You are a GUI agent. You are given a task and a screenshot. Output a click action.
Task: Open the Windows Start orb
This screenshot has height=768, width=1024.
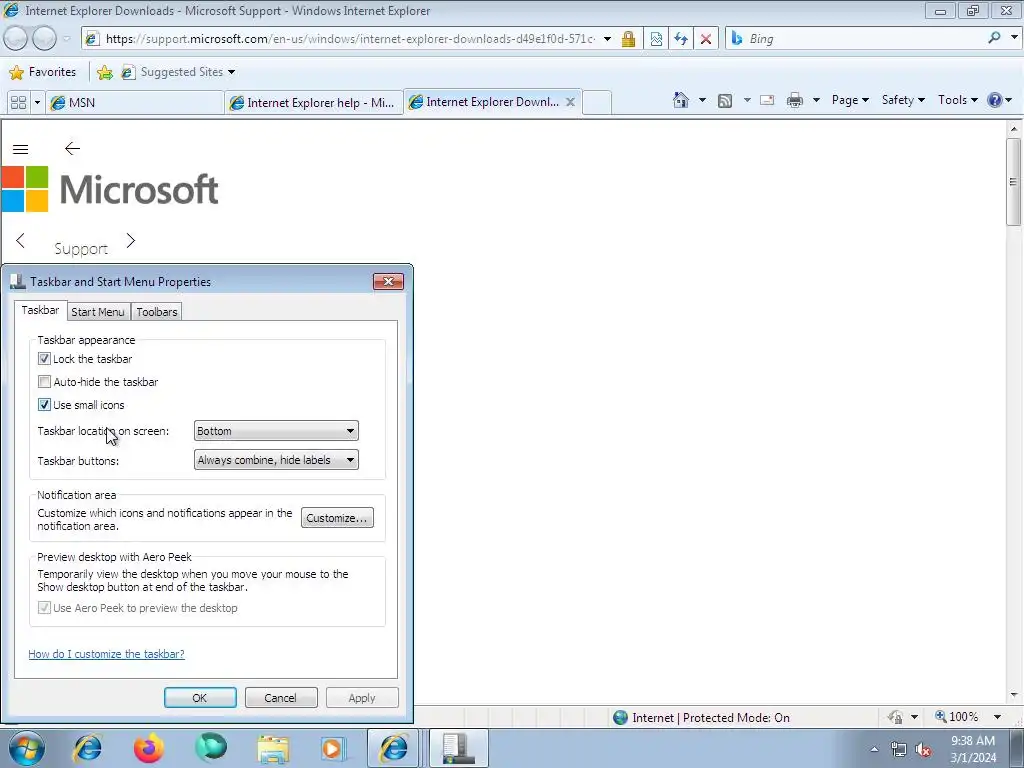(x=27, y=748)
